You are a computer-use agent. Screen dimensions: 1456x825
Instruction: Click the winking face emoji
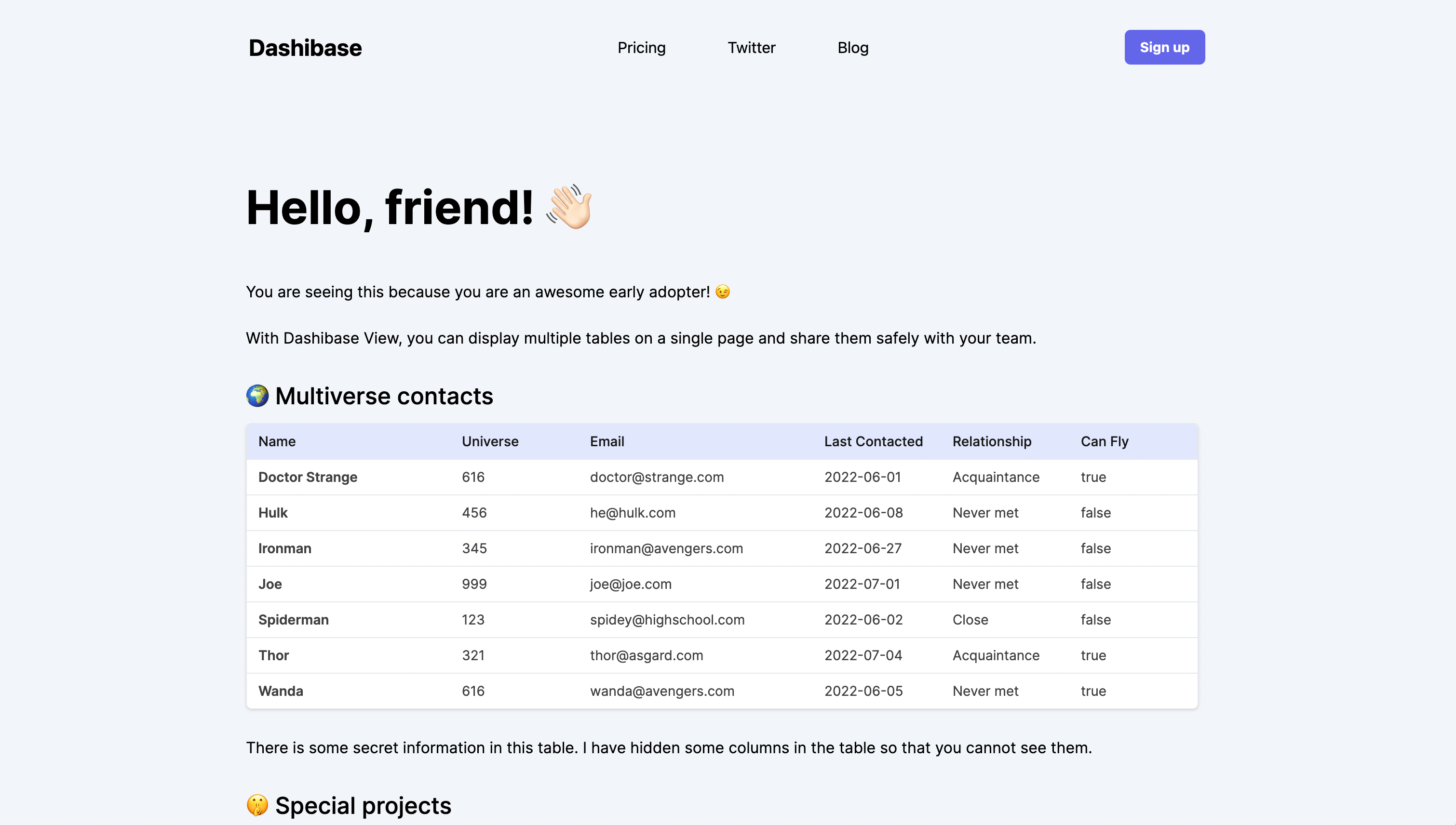click(723, 292)
